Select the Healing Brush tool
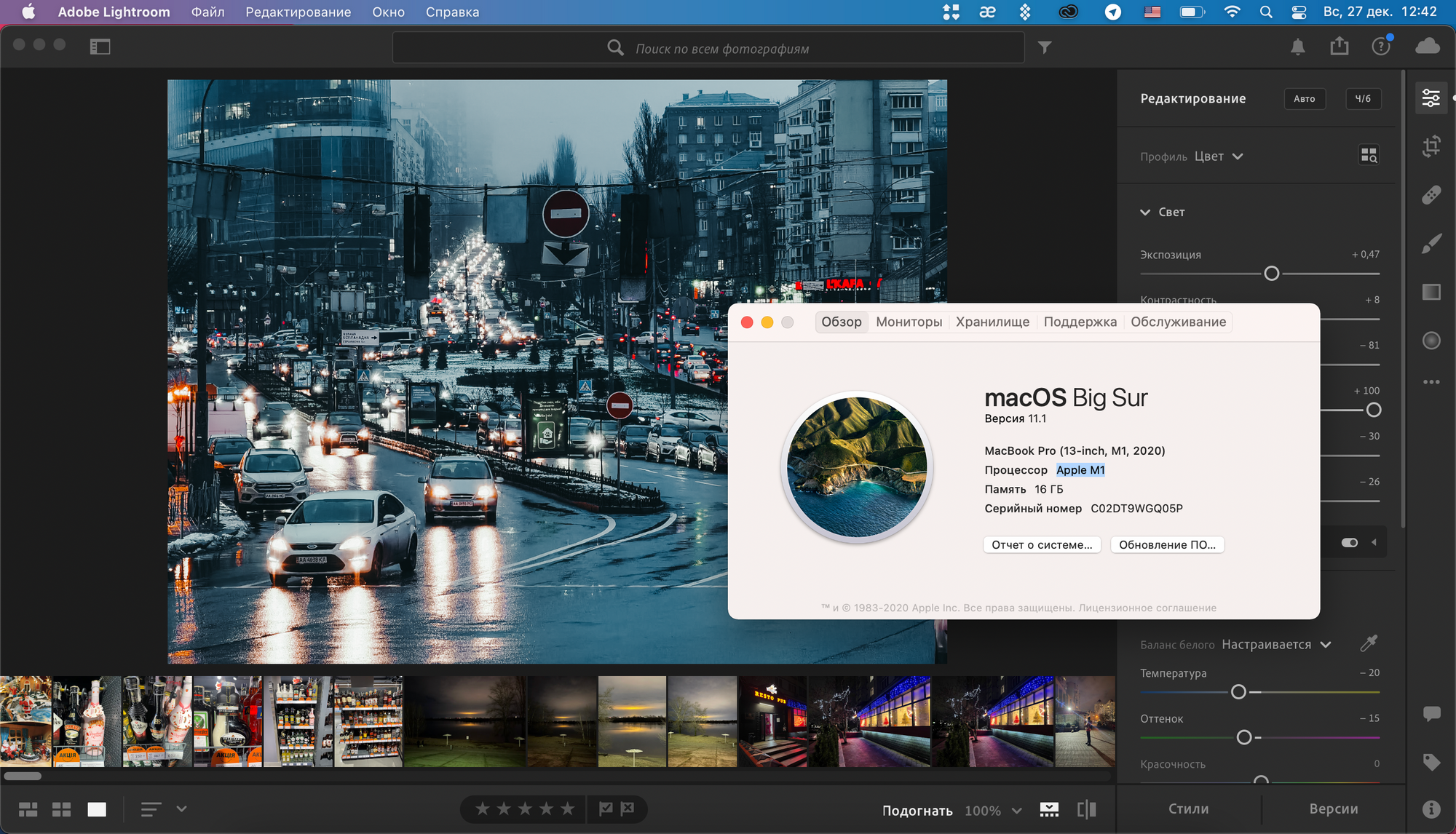This screenshot has width=1456, height=834. click(1431, 194)
